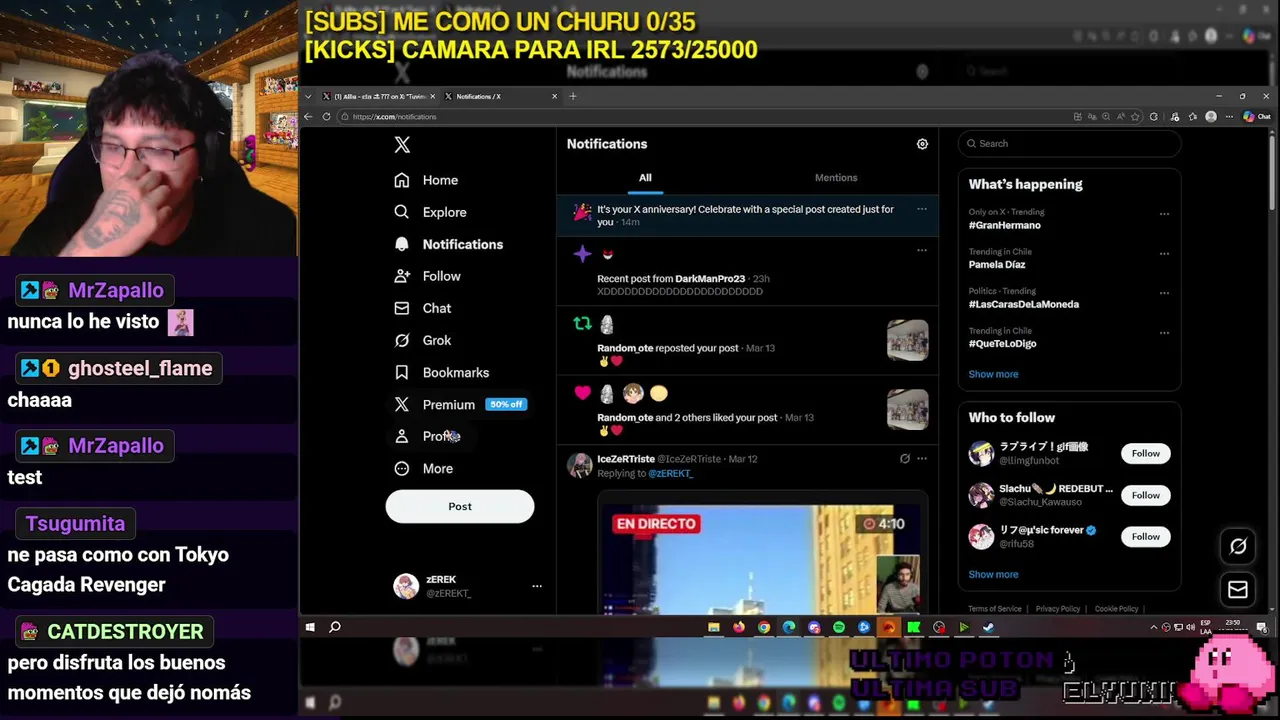Open options dots on IceZeRTriste post
The image size is (1280, 720).
[x=922, y=459]
